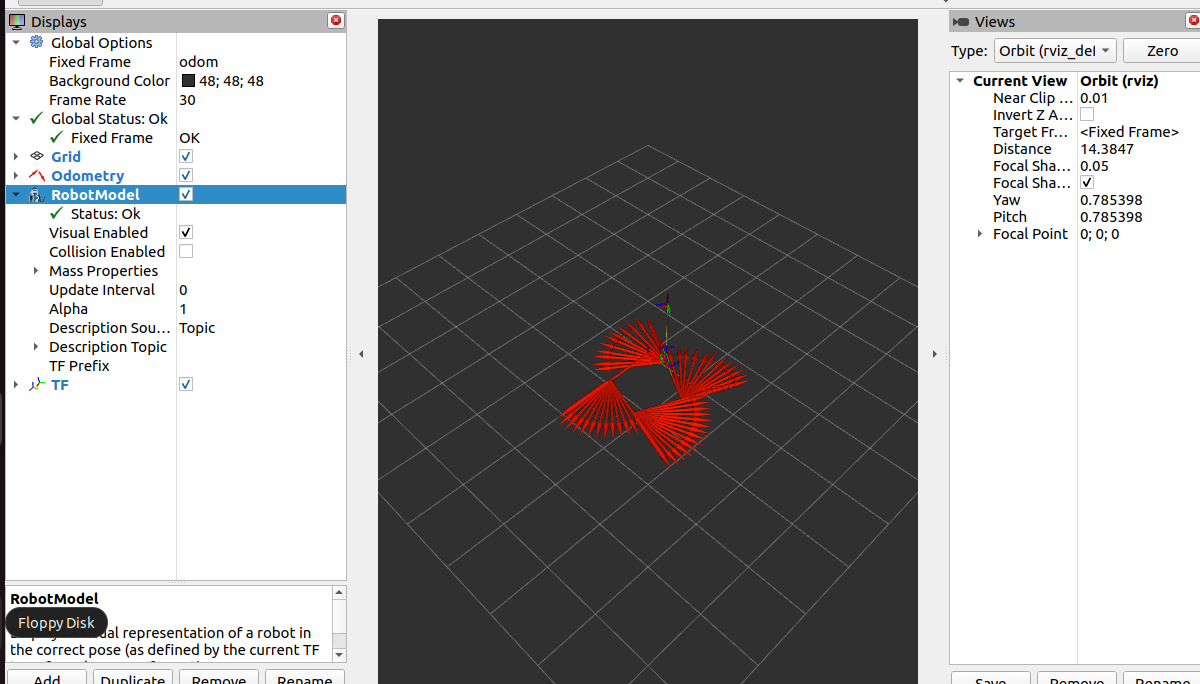Expand the Grid display properties
This screenshot has width=1200, height=684.
click(x=16, y=156)
